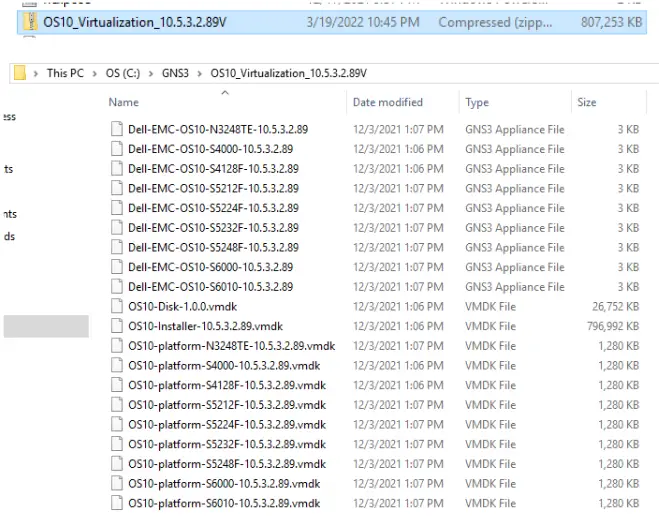Select file name Dell-EMC-OS10-N3248TE-10.5.3.2.89
The width and height of the screenshot is (659, 517).
point(218,129)
